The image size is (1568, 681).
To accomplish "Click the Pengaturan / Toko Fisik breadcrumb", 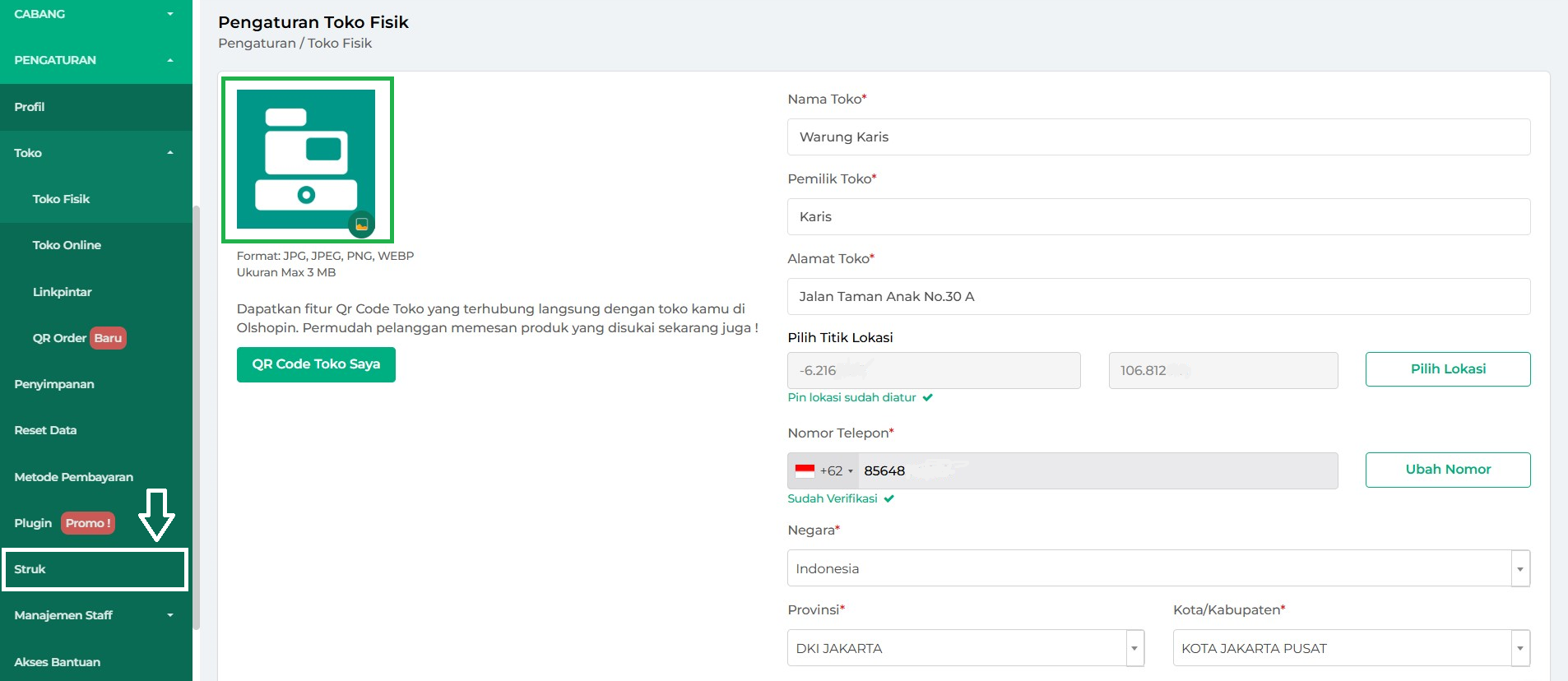I will click(295, 44).
